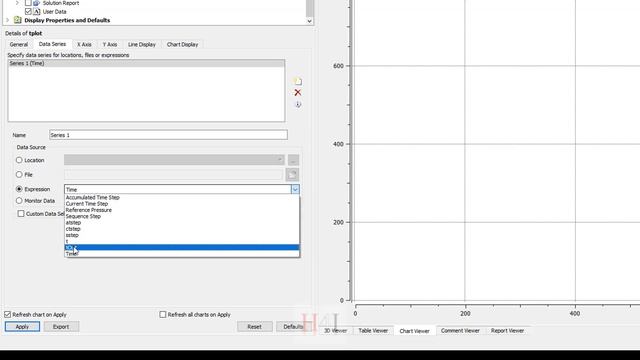Select the Expression radio button

tap(19, 189)
